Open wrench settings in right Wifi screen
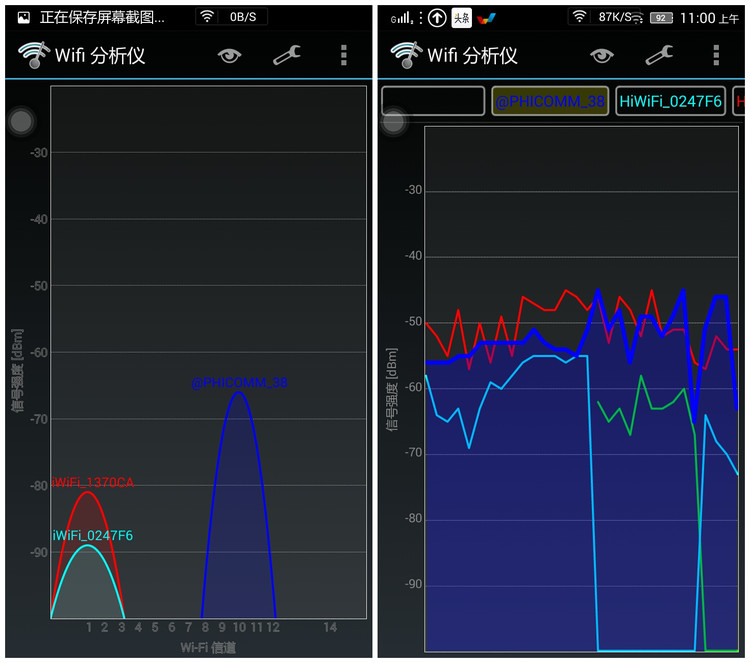 click(659, 55)
